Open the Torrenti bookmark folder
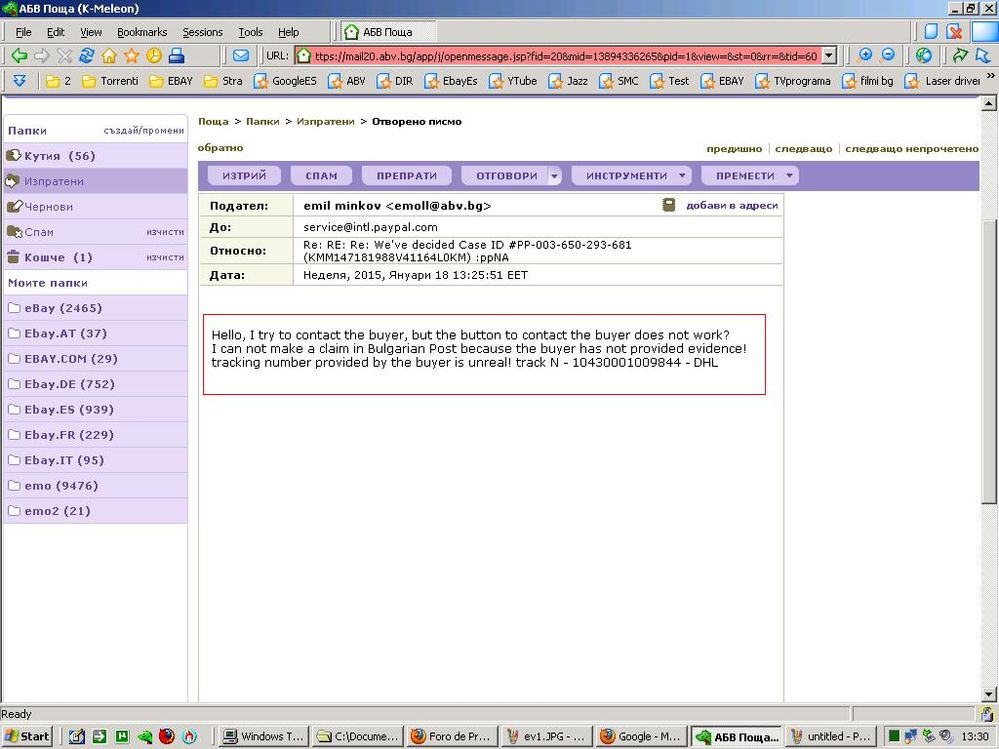This screenshot has height=749, width=999. pyautogui.click(x=110, y=81)
